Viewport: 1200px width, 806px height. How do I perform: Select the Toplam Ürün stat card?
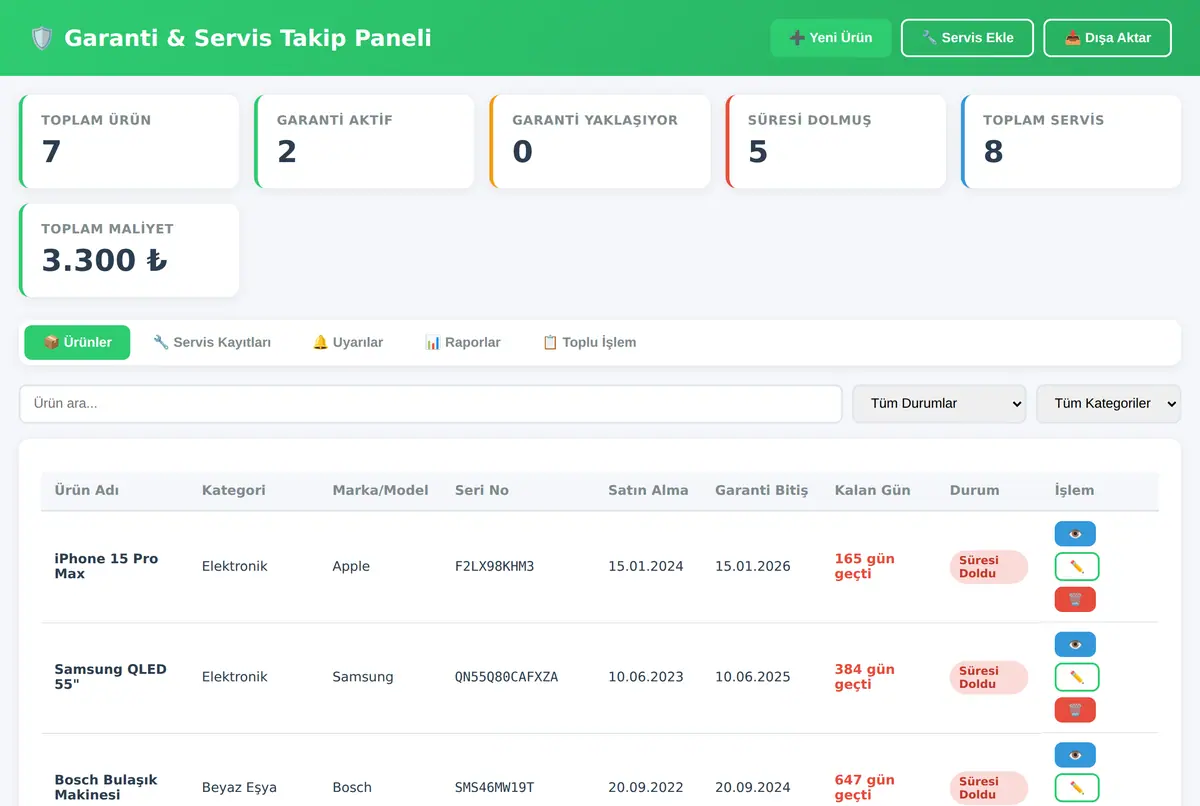click(129, 141)
